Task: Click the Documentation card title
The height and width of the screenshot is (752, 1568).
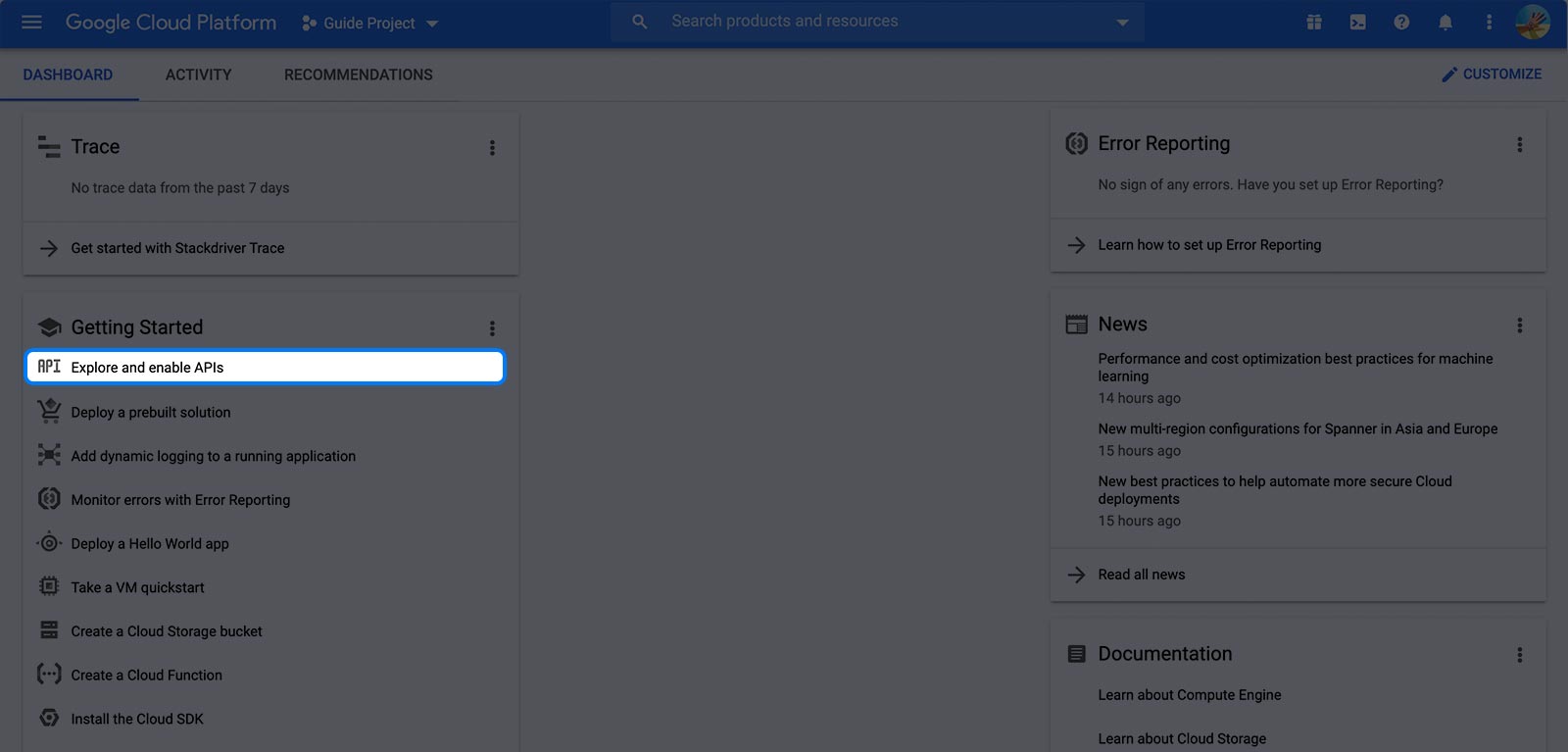Action: click(x=1165, y=654)
